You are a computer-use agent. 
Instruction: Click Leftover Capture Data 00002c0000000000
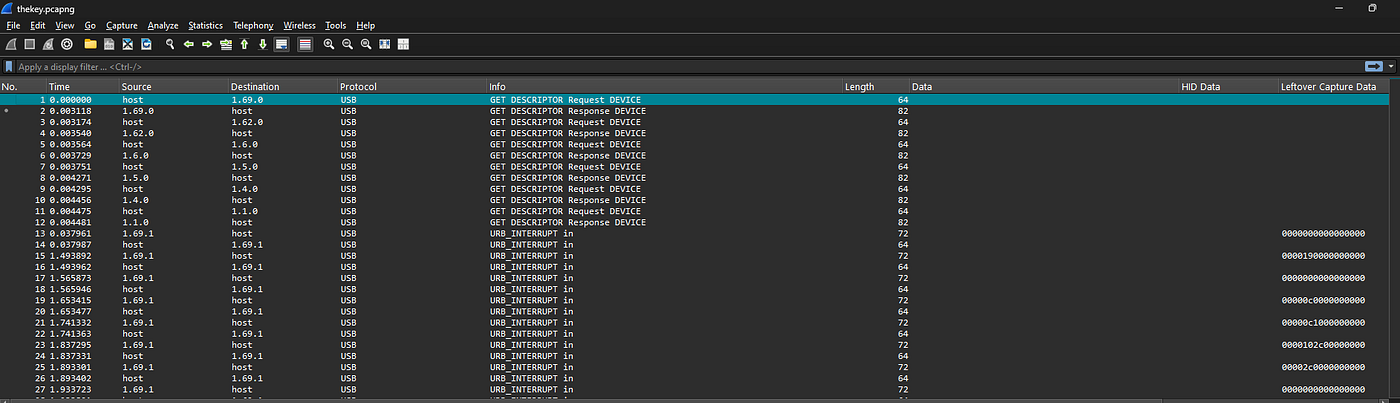1323,366
